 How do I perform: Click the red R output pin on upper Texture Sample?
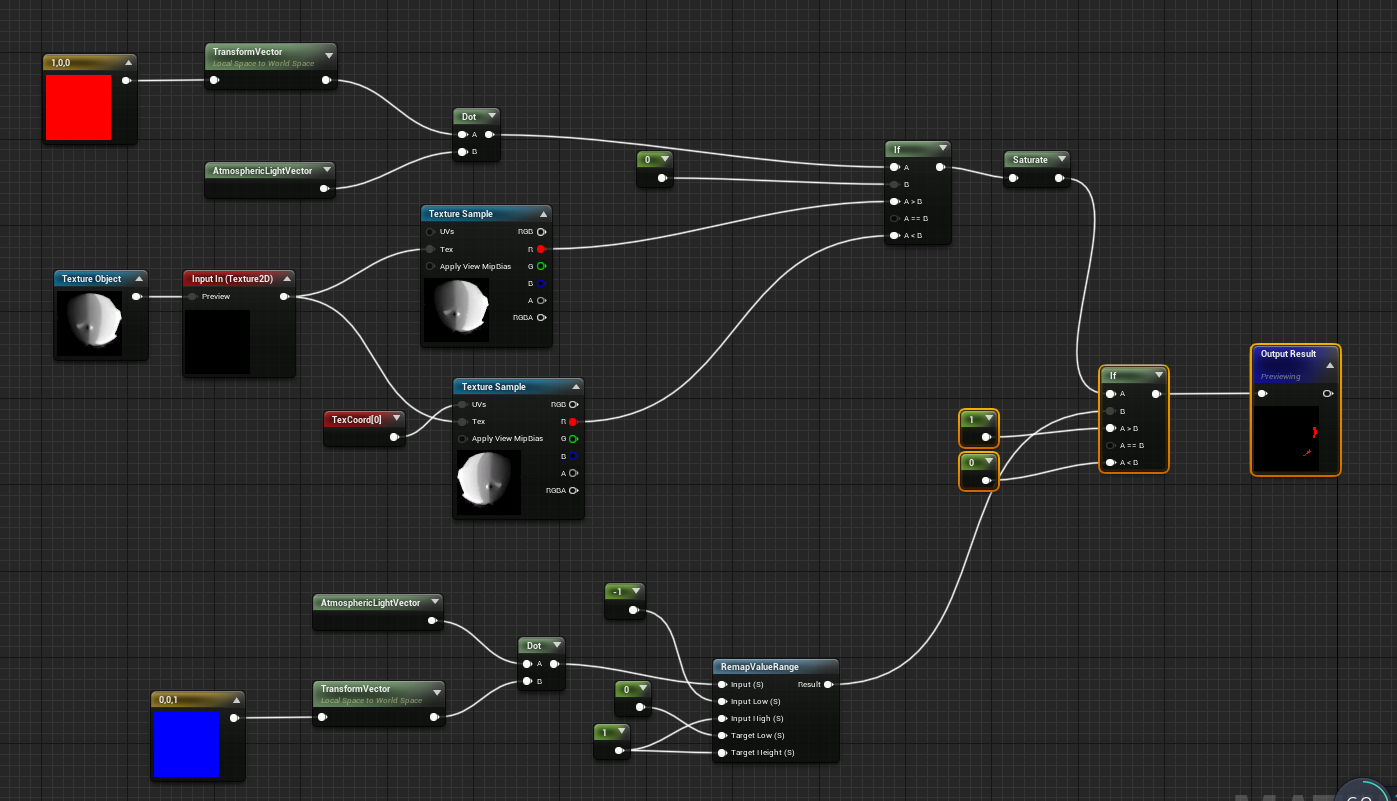(x=541, y=249)
